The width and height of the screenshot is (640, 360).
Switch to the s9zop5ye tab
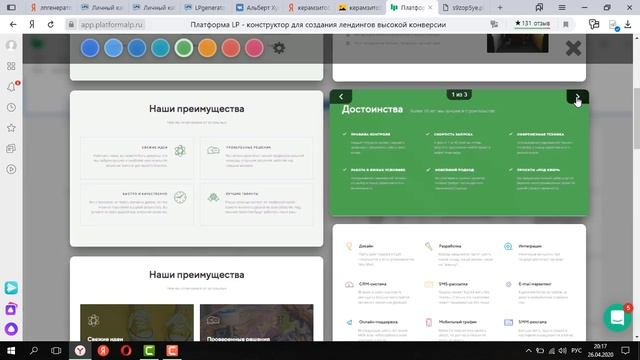pyautogui.click(x=462, y=7)
